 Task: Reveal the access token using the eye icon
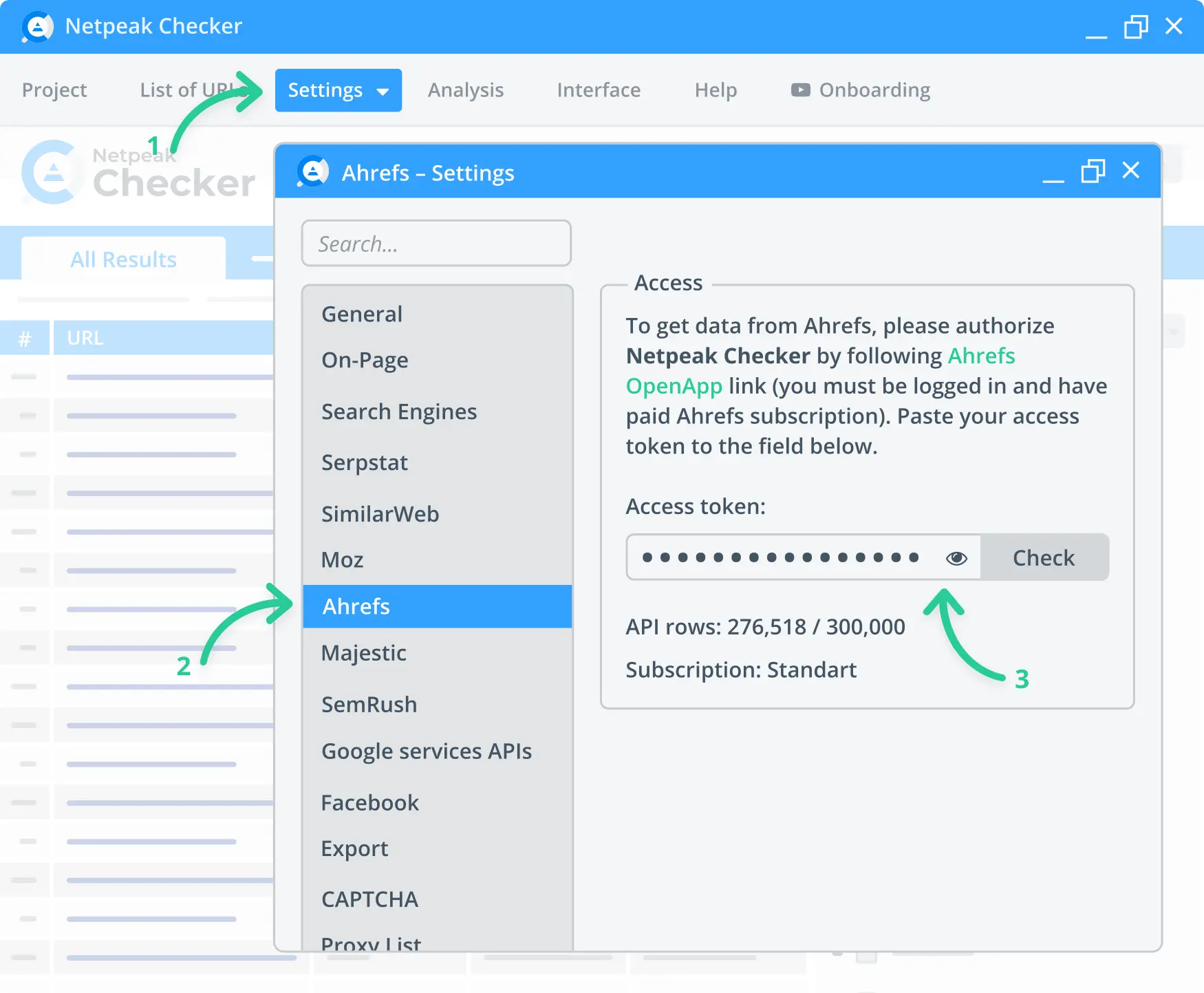(956, 557)
